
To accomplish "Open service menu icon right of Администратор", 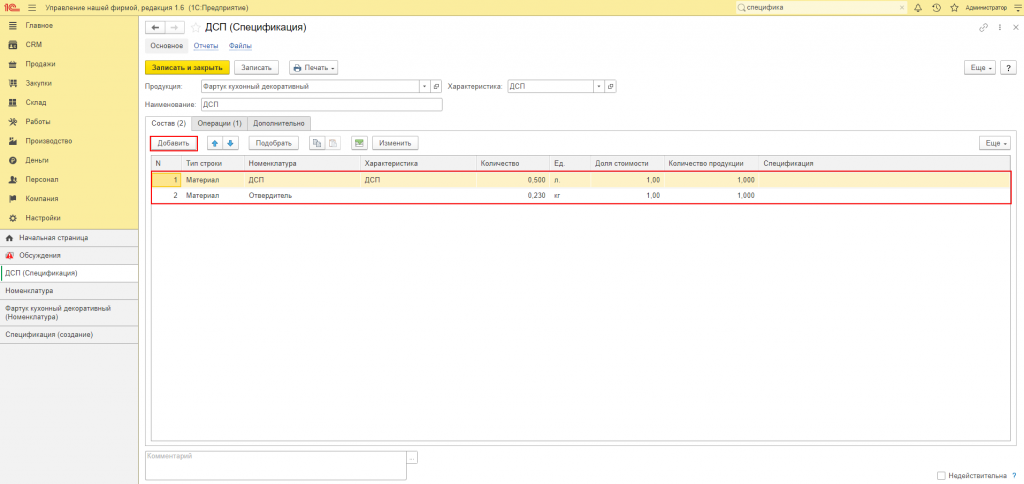I will click(1016, 7).
